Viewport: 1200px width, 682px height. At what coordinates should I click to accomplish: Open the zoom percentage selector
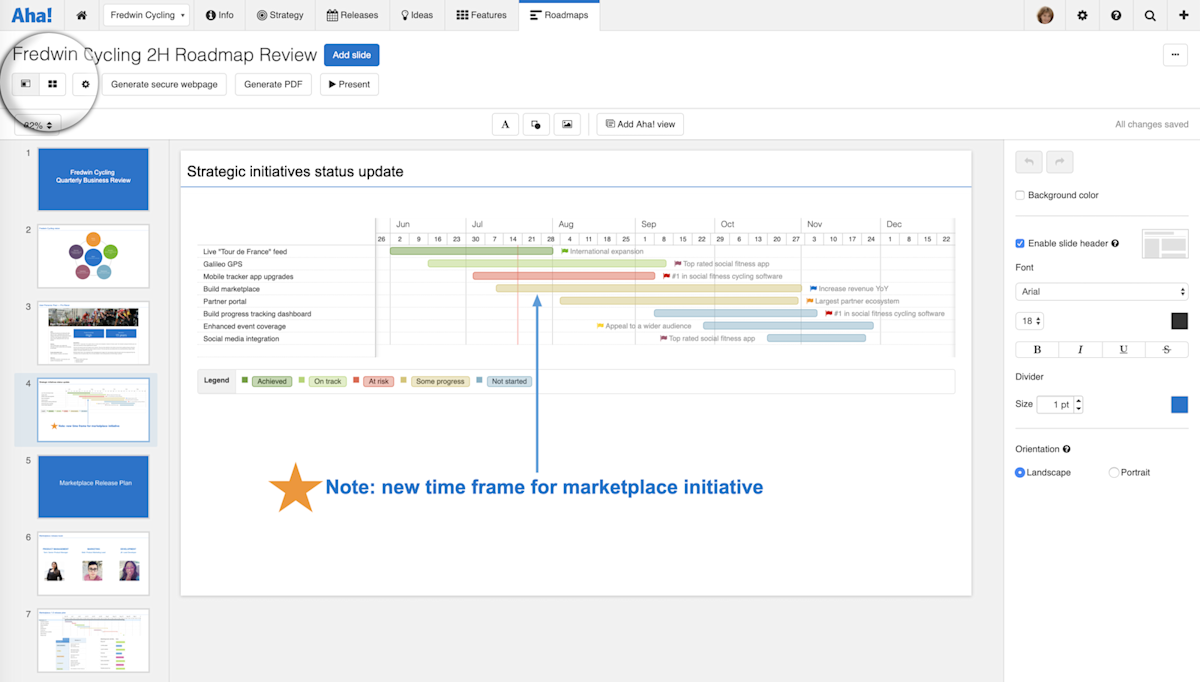(x=38, y=125)
